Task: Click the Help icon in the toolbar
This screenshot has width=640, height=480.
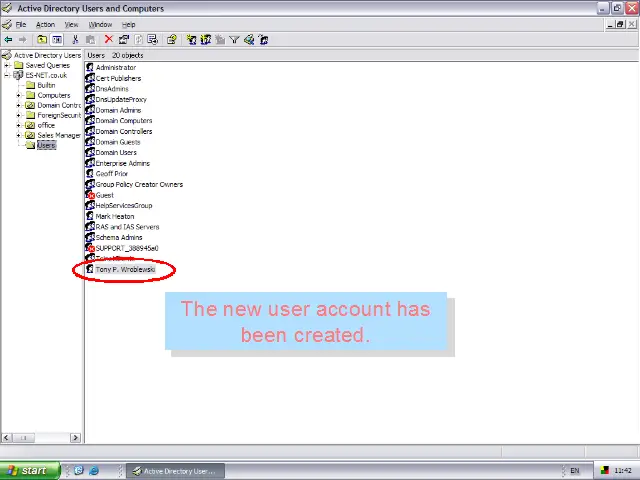Action: coord(172,40)
